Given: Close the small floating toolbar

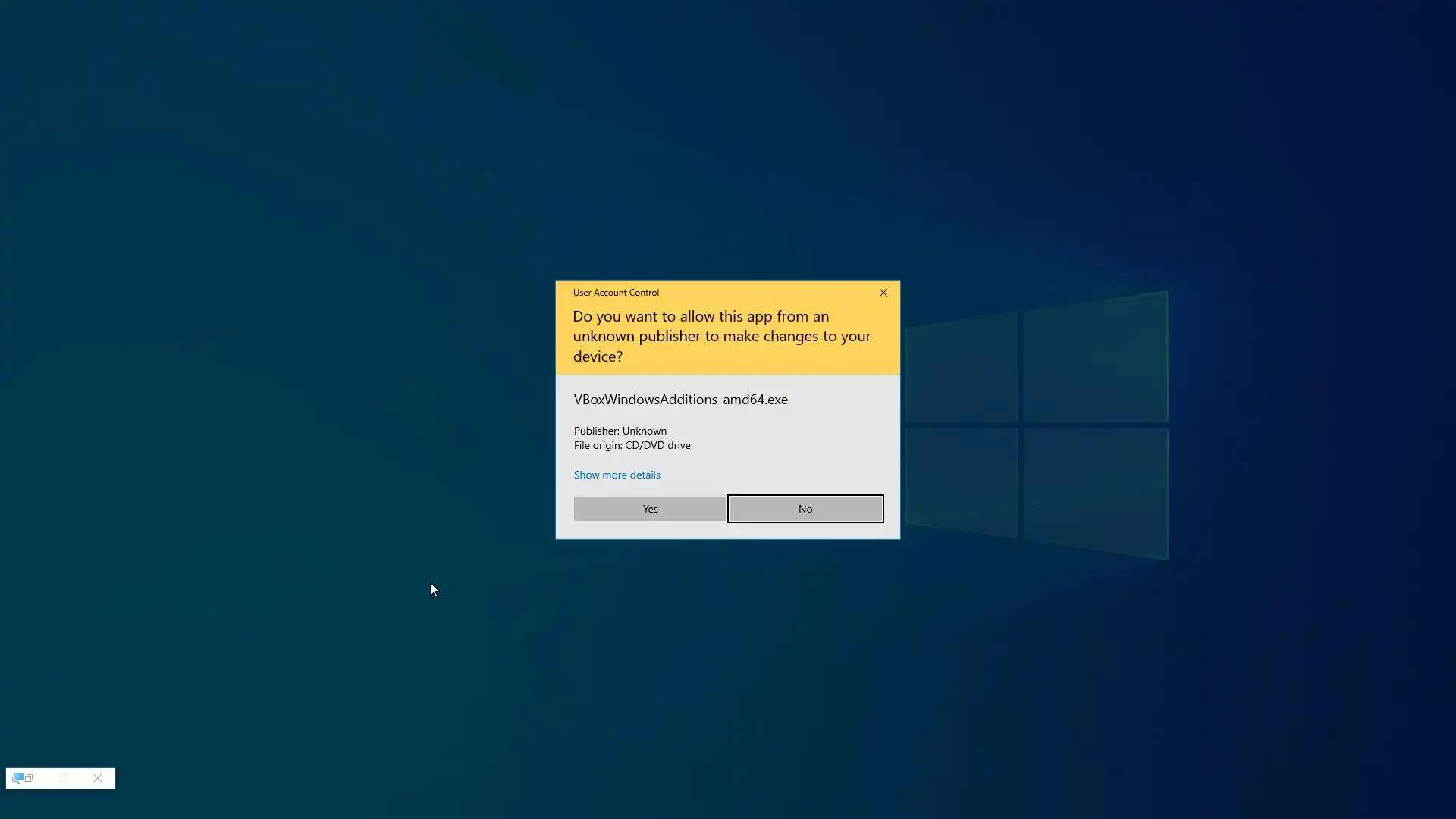Looking at the screenshot, I should [98, 778].
